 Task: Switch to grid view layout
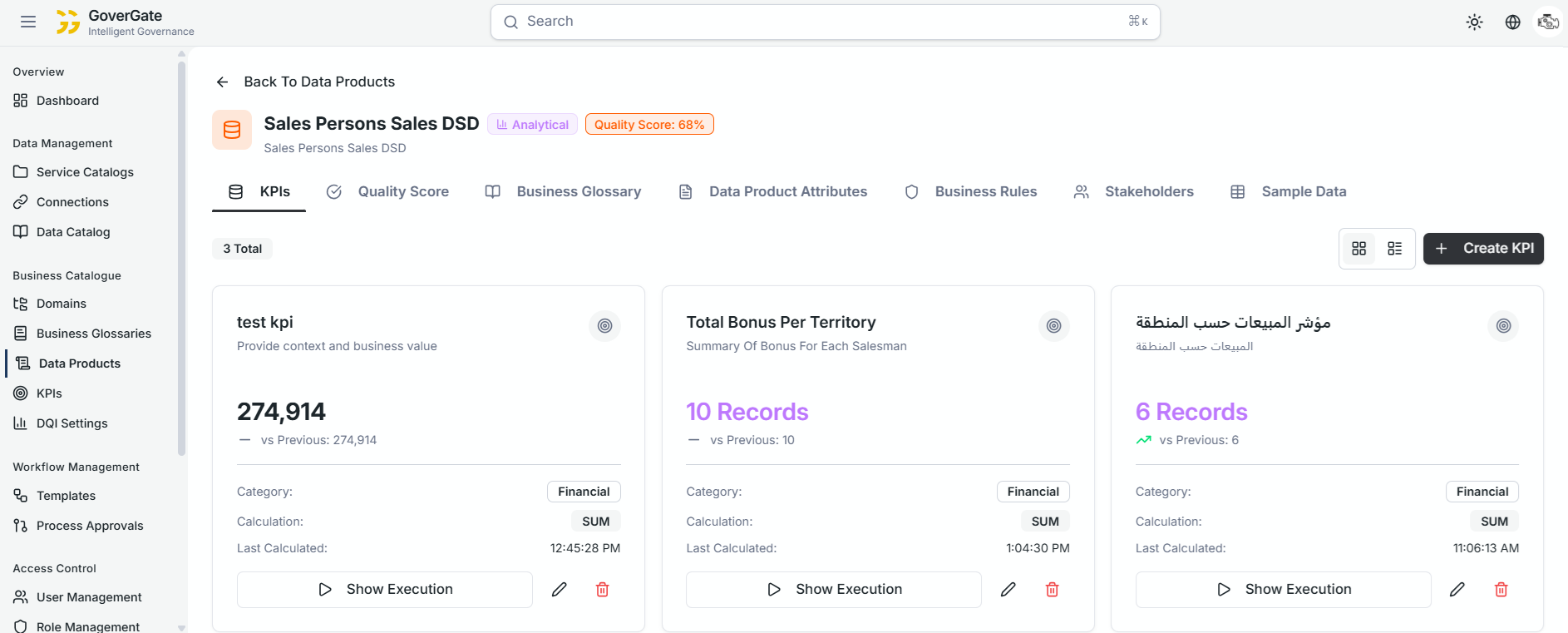(1358, 249)
